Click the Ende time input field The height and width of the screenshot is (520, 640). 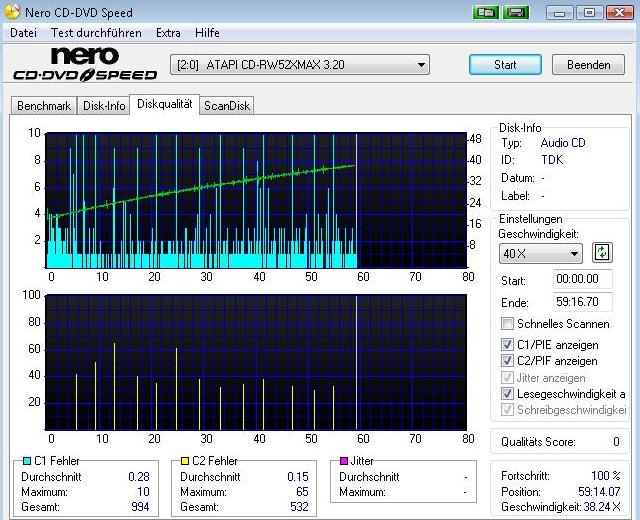[x=583, y=299]
